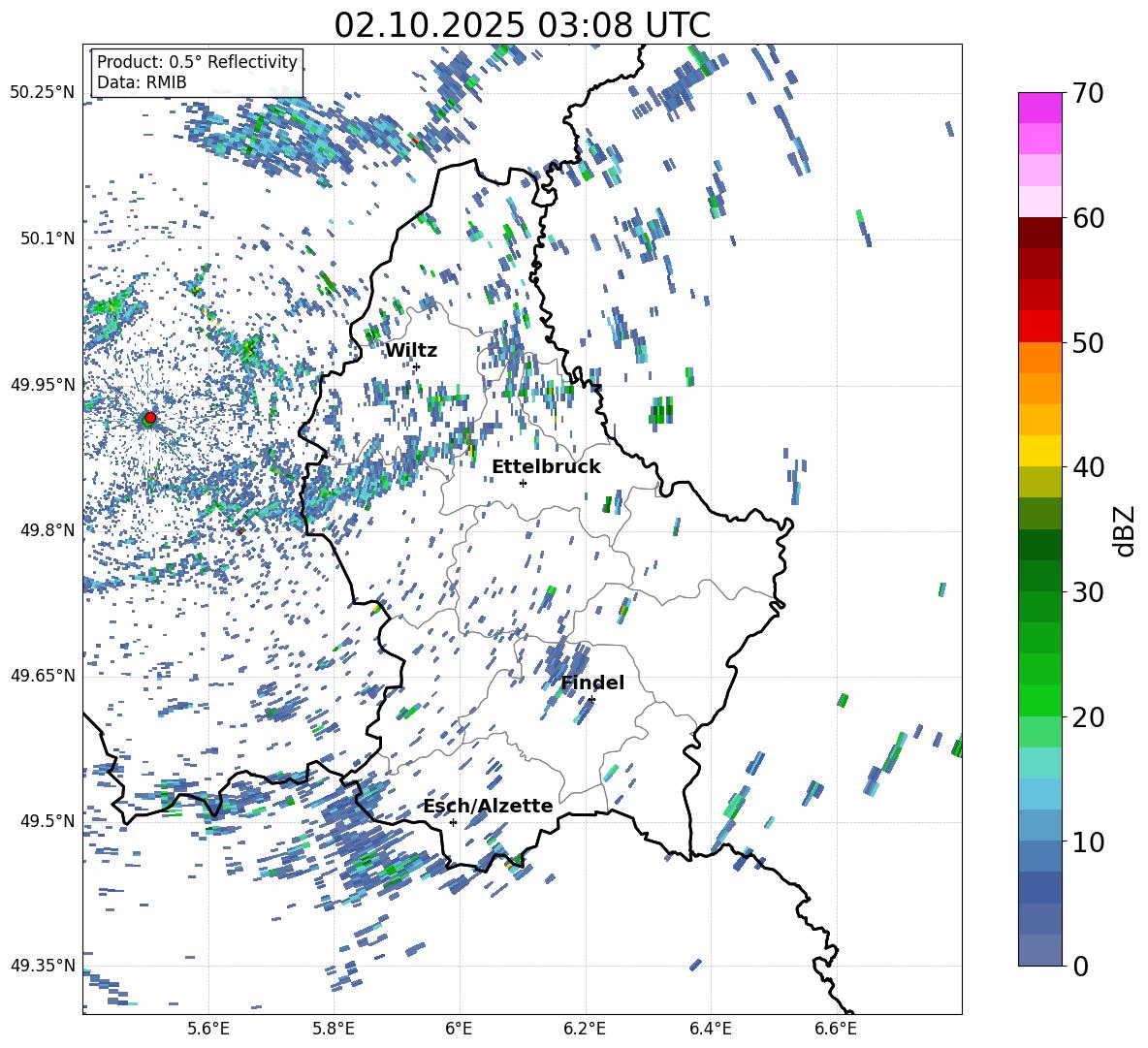Click the 50 tick on colorbar
Screen dimensions: 1148x1048
(1088, 342)
